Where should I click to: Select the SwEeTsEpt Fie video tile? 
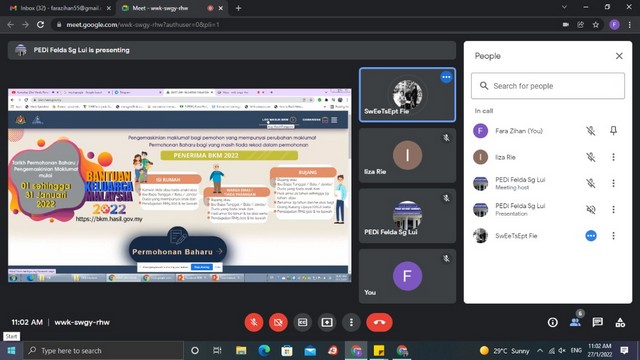point(407,95)
